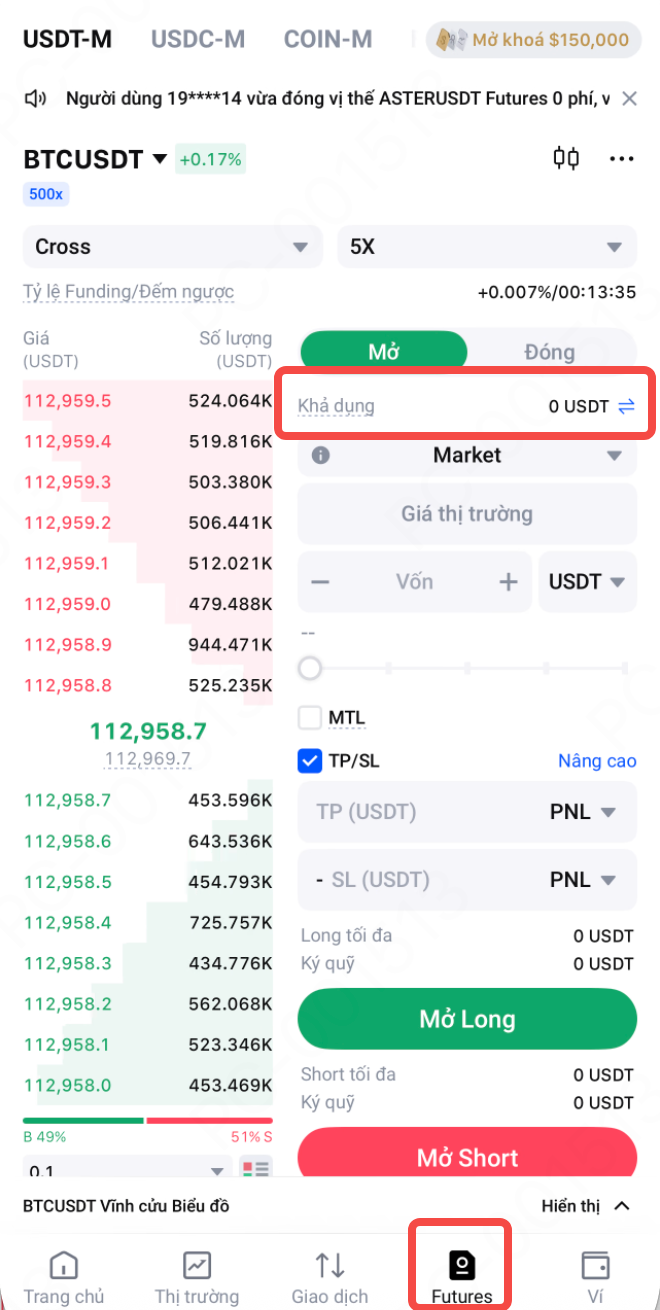Click the position size slider handle
The image size is (660, 1310).
coord(311,668)
